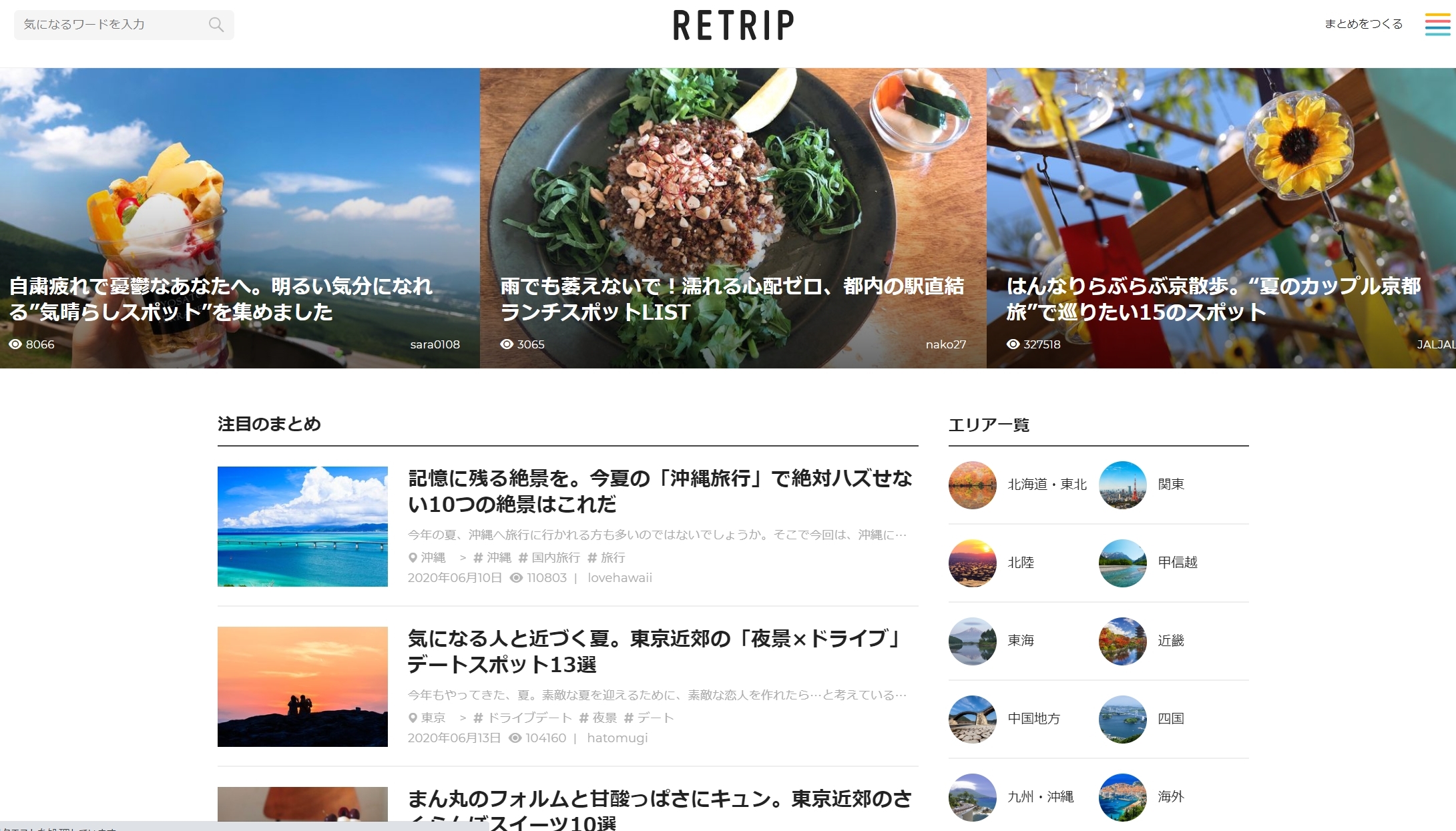Open the Okinawa beach bridge thumbnail
The height and width of the screenshot is (831, 1456).
coord(302,527)
